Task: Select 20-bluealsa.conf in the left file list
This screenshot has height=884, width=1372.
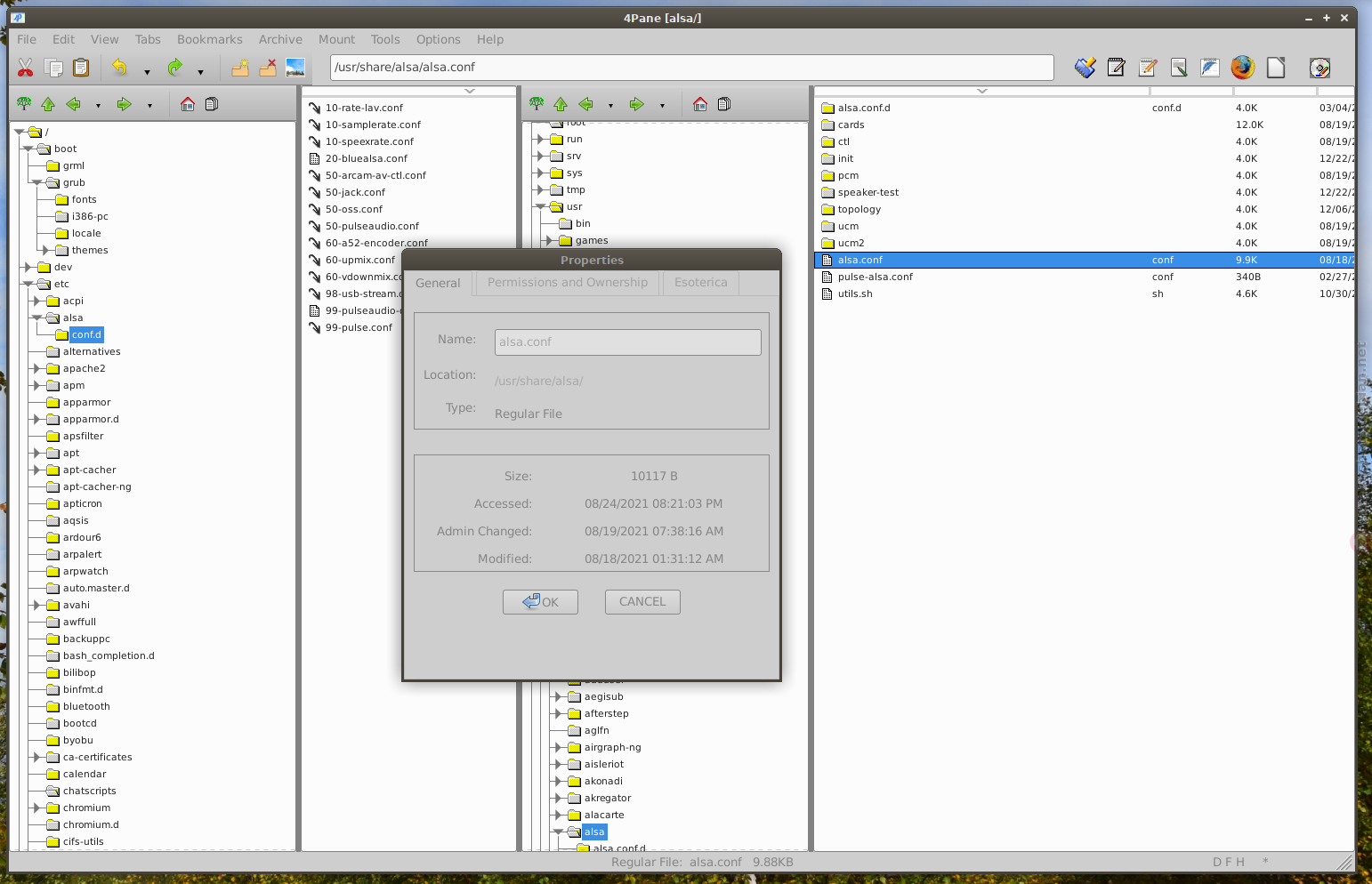Action: point(366,158)
